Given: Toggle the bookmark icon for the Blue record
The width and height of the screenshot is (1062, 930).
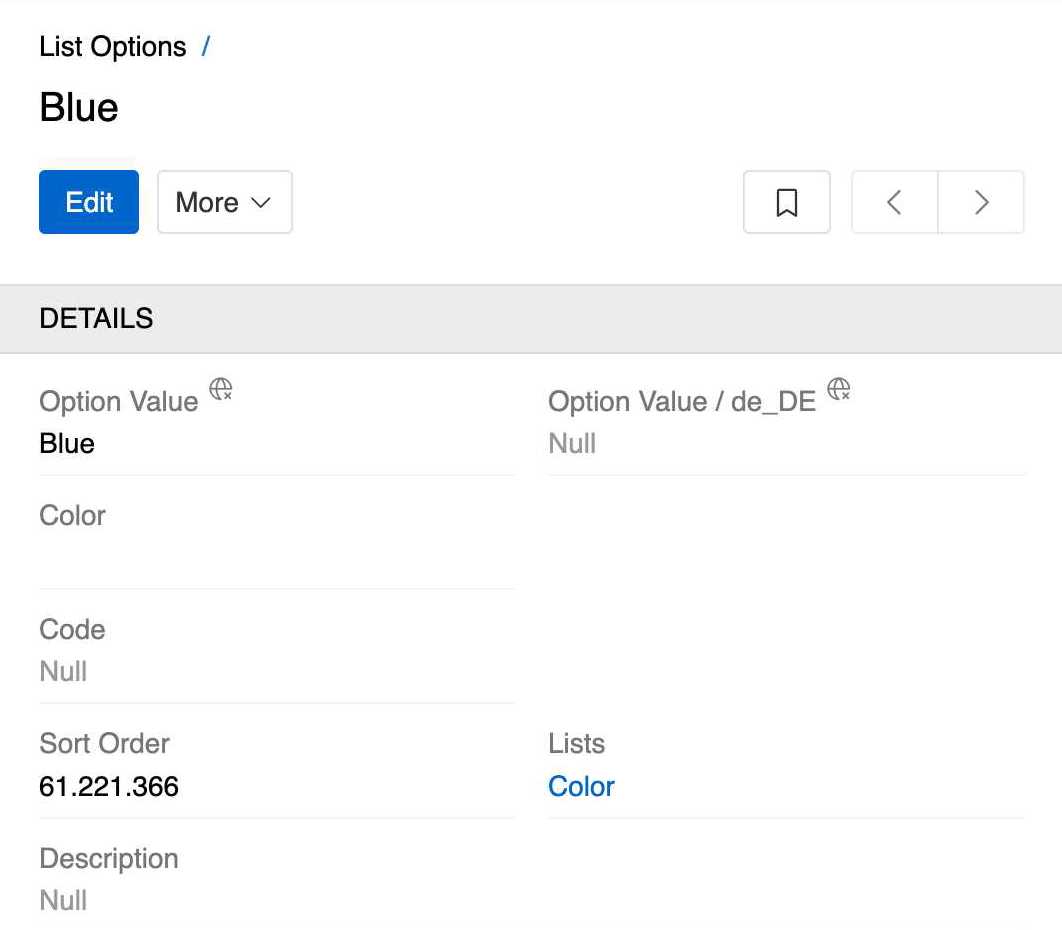Looking at the screenshot, I should (787, 202).
